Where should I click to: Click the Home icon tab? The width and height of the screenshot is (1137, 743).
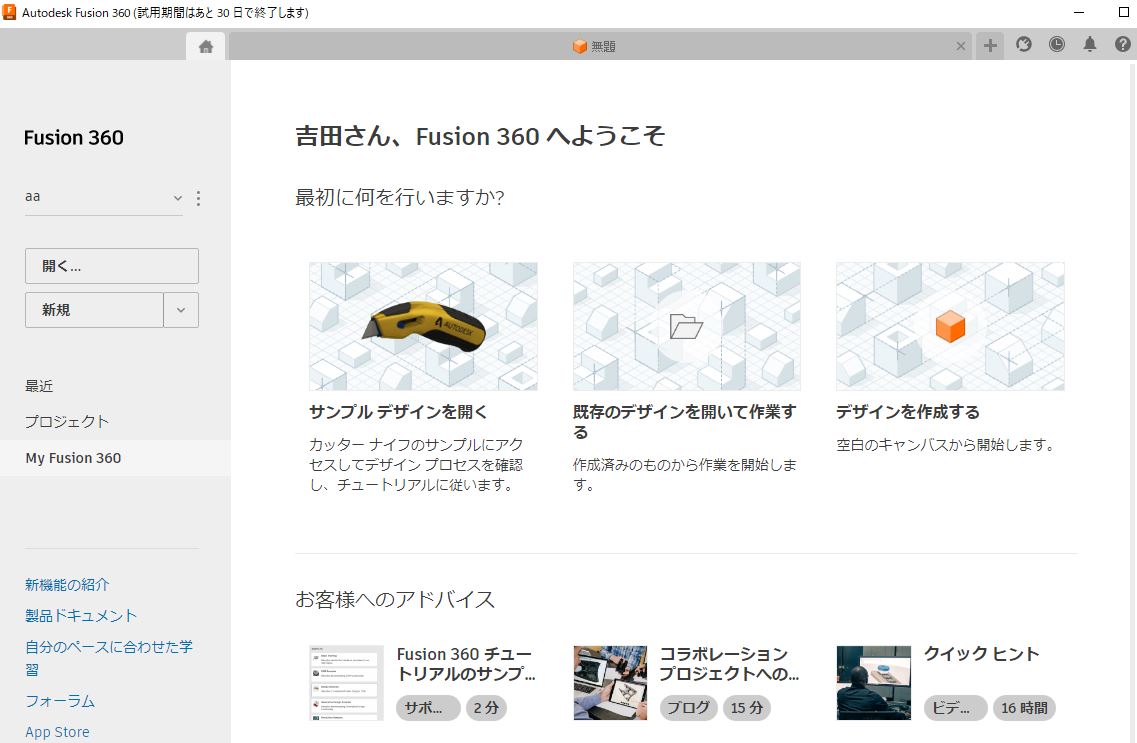(206, 46)
